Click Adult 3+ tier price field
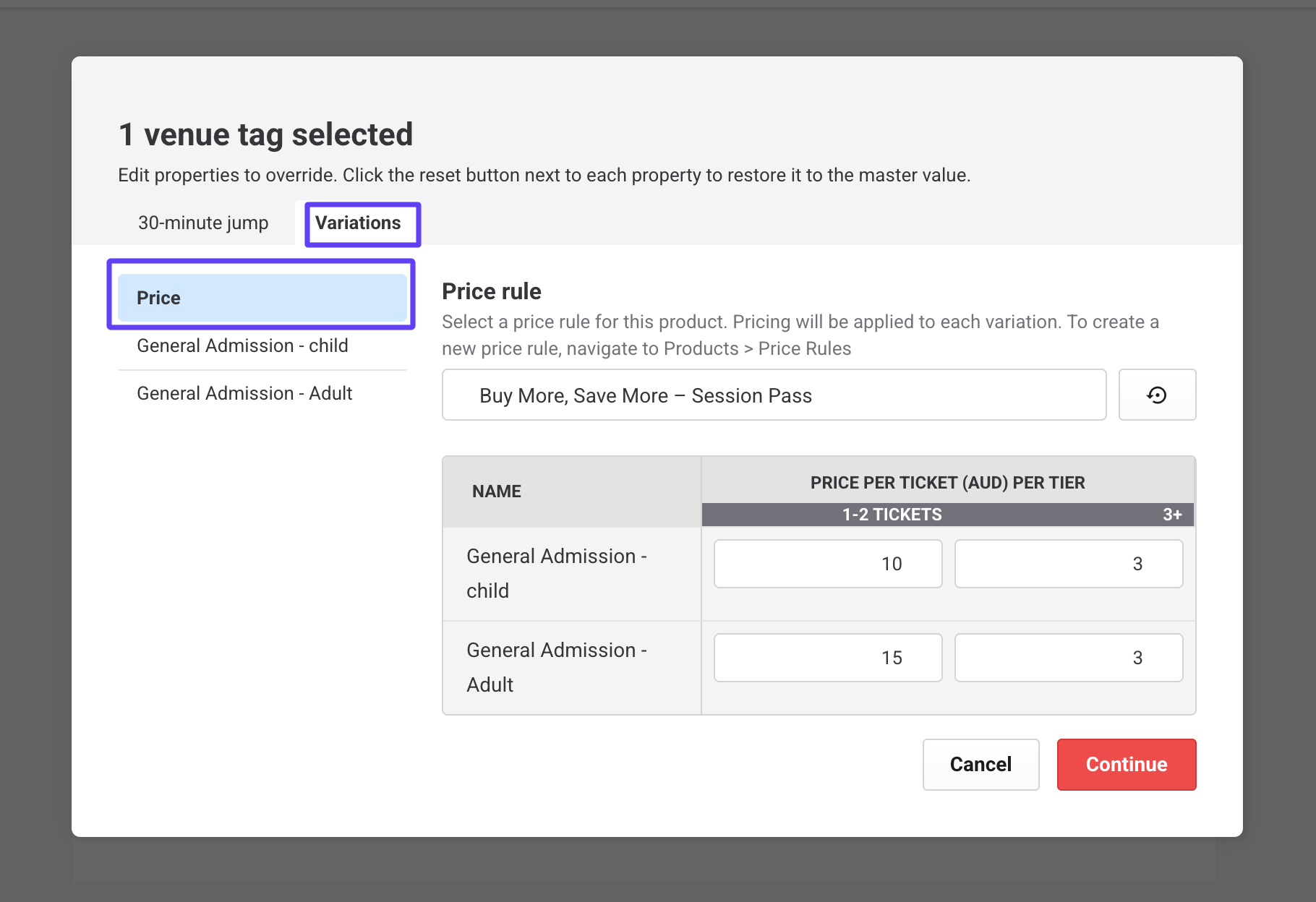 (x=1068, y=658)
